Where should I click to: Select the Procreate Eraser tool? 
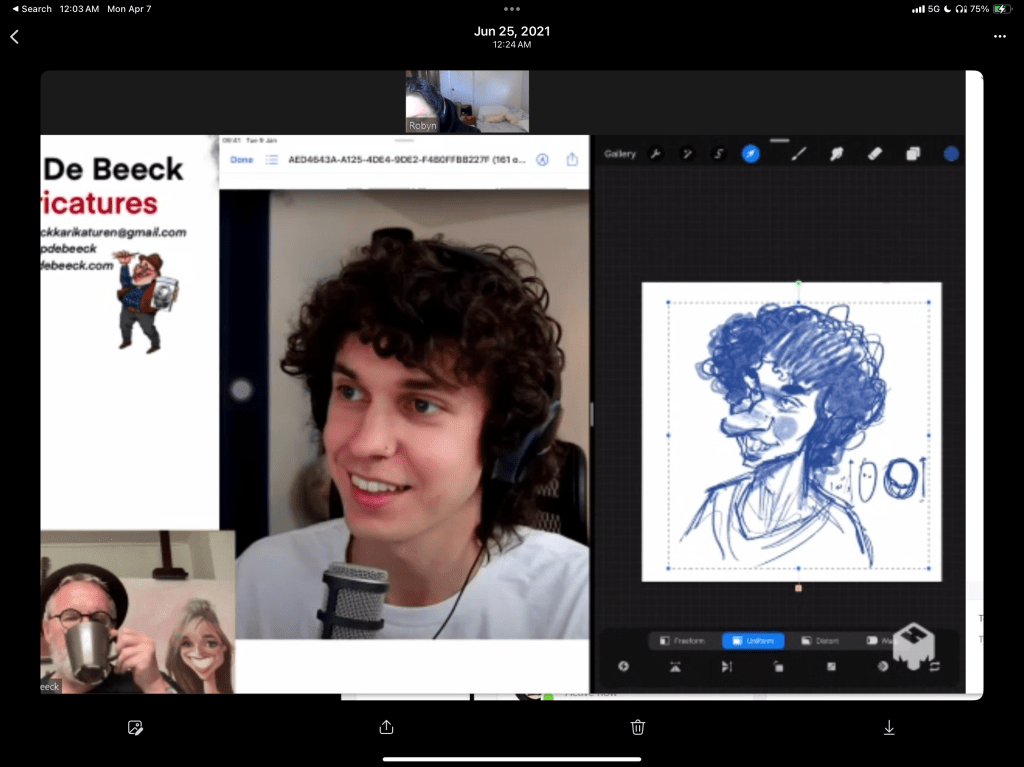point(875,154)
